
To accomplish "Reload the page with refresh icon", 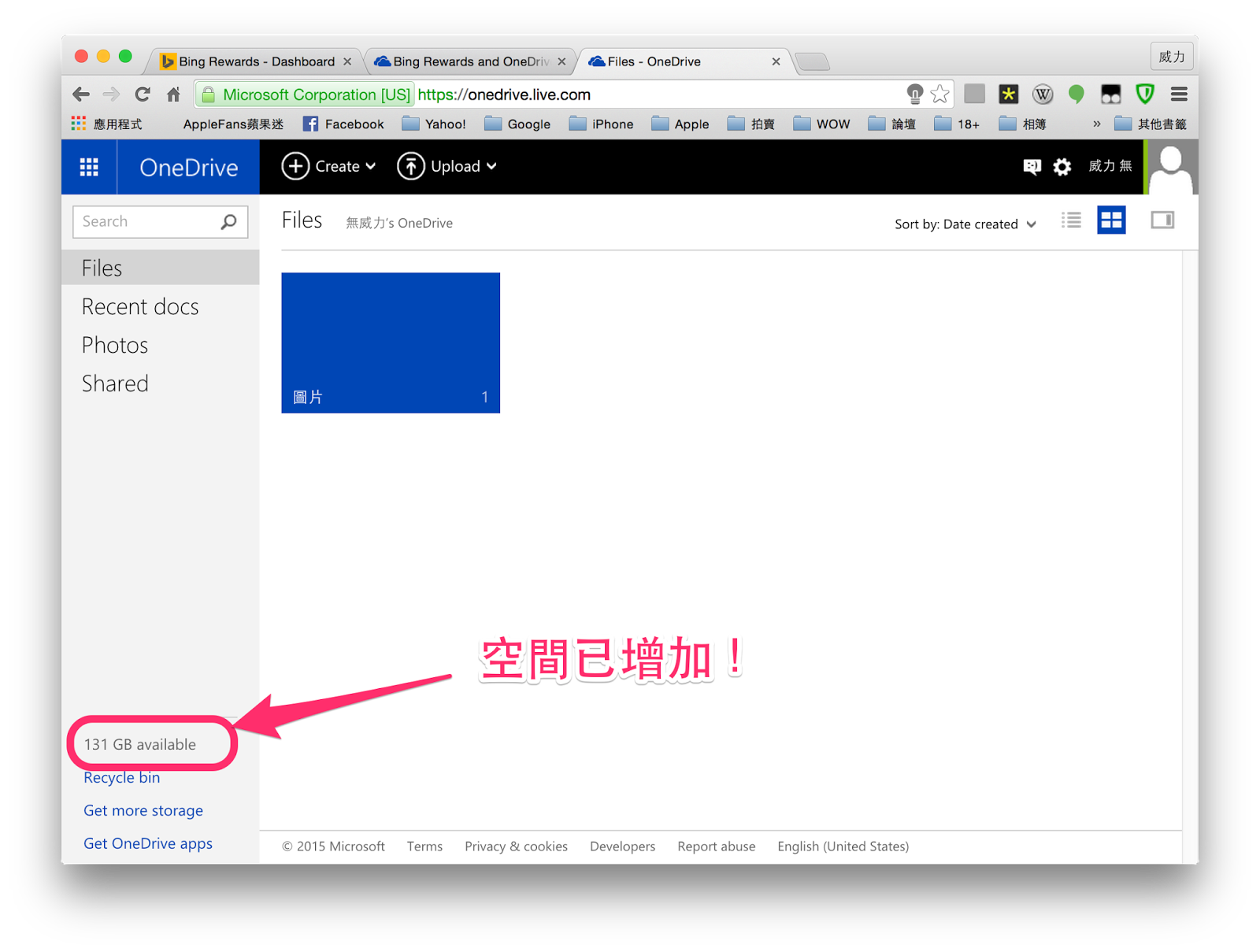I will click(143, 94).
